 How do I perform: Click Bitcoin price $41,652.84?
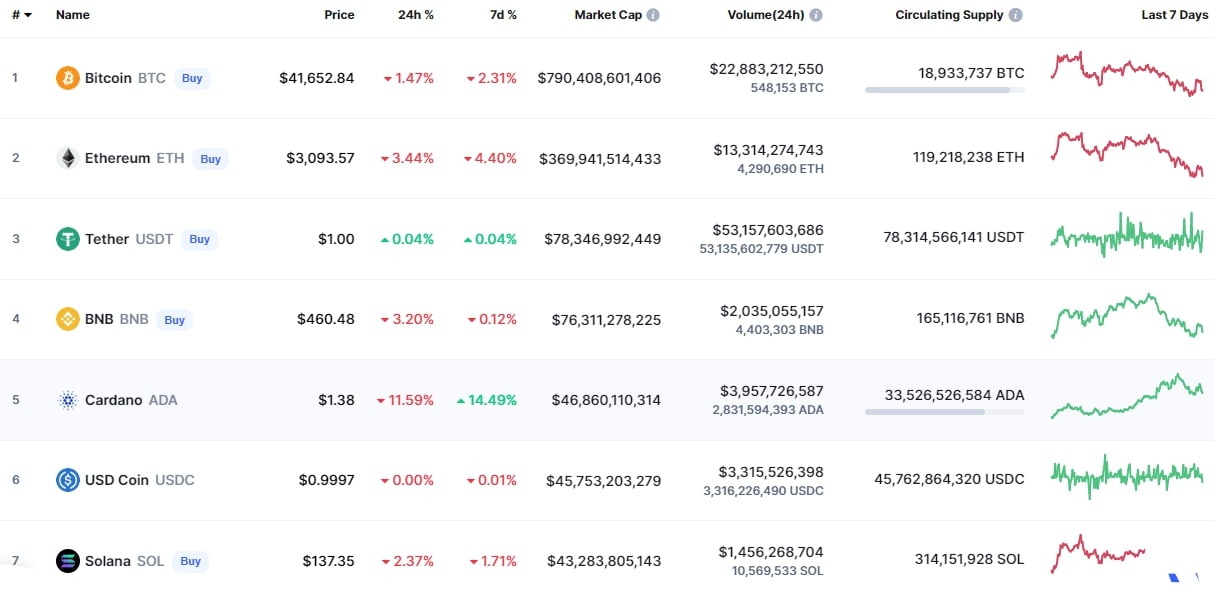click(x=317, y=78)
